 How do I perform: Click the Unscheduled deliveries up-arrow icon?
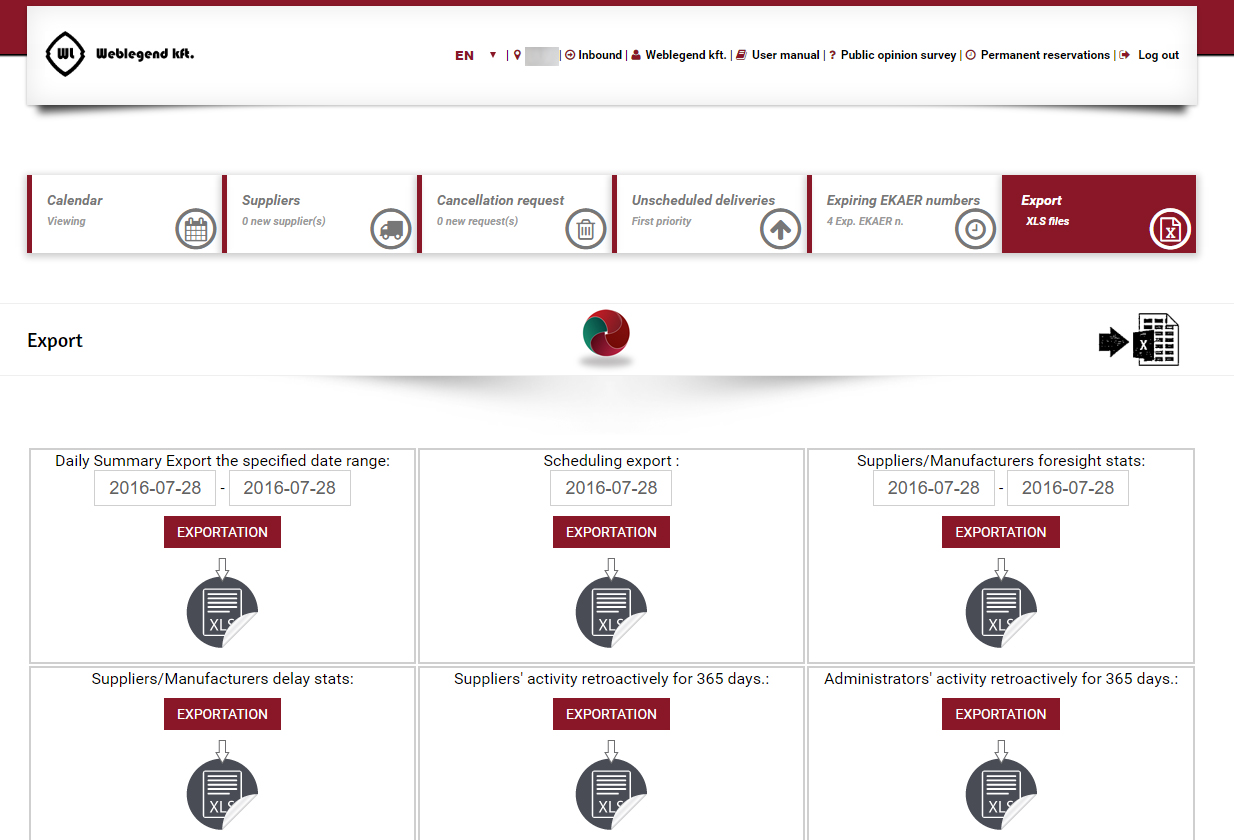coord(780,230)
